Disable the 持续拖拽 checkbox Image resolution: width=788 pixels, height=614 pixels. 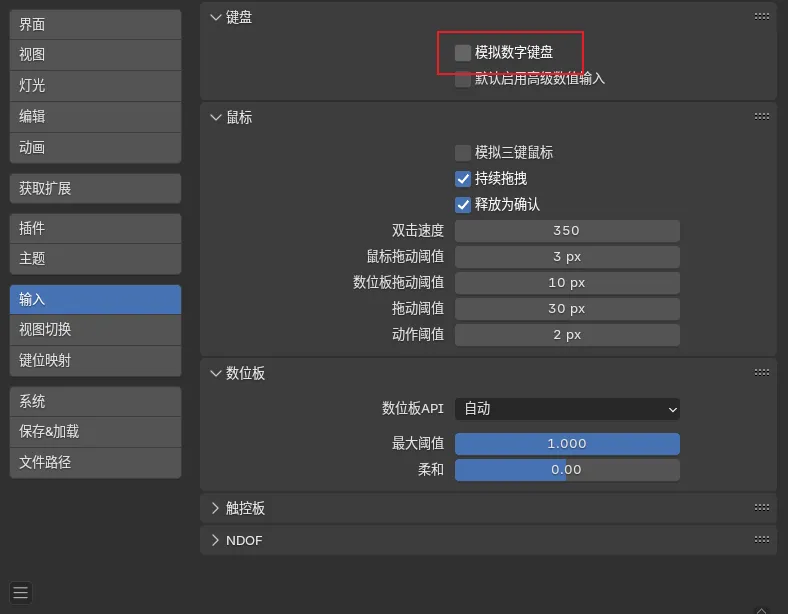point(463,179)
